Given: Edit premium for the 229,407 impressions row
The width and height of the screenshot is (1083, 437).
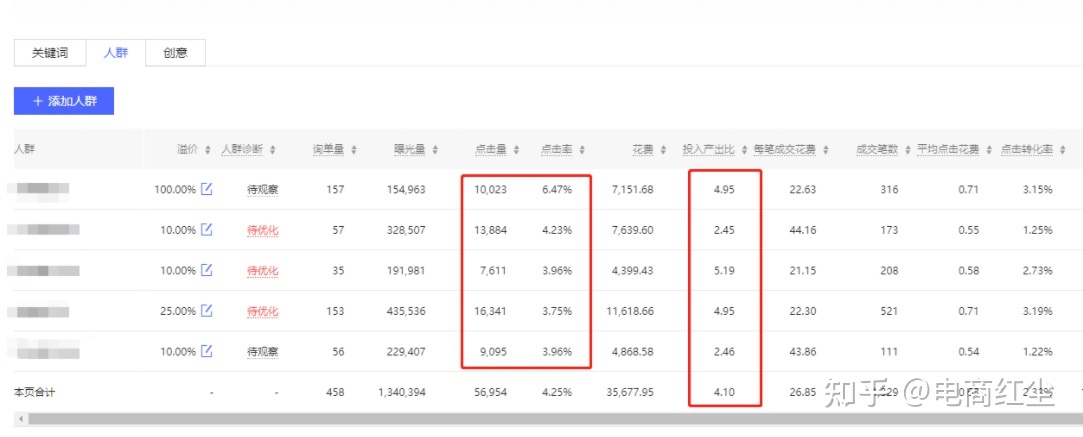Looking at the screenshot, I should (x=207, y=351).
